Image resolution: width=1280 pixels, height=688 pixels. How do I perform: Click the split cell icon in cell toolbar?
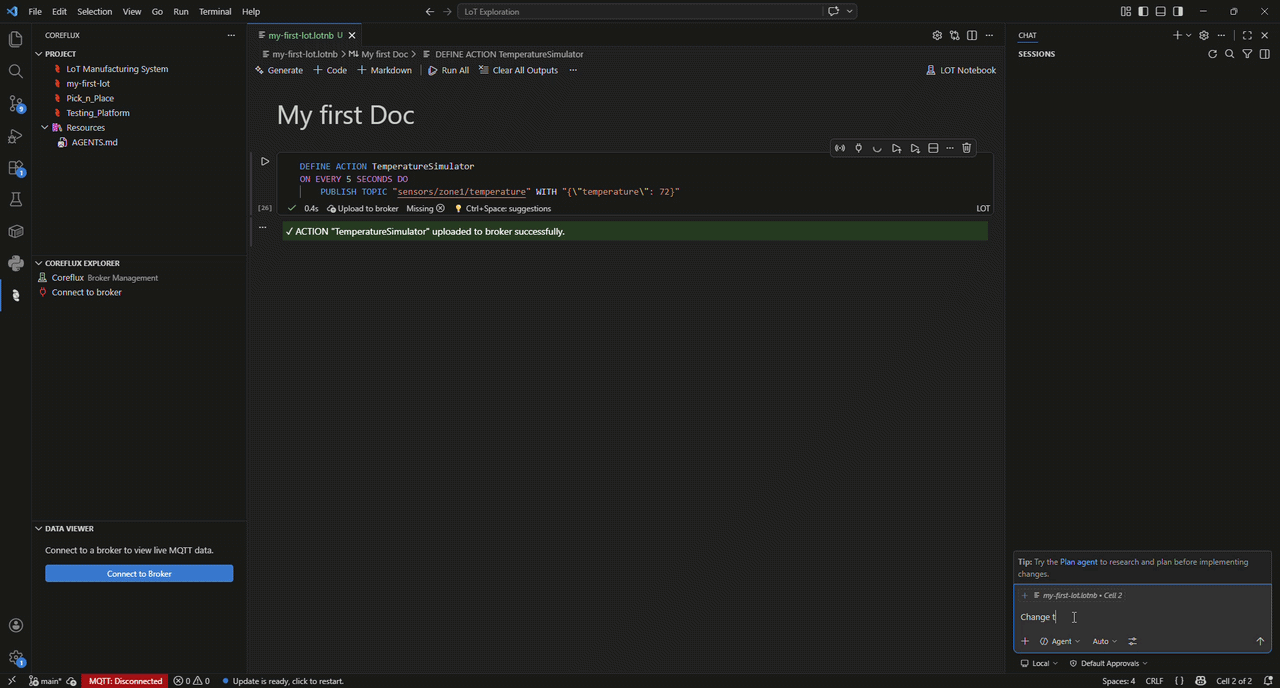(x=933, y=147)
